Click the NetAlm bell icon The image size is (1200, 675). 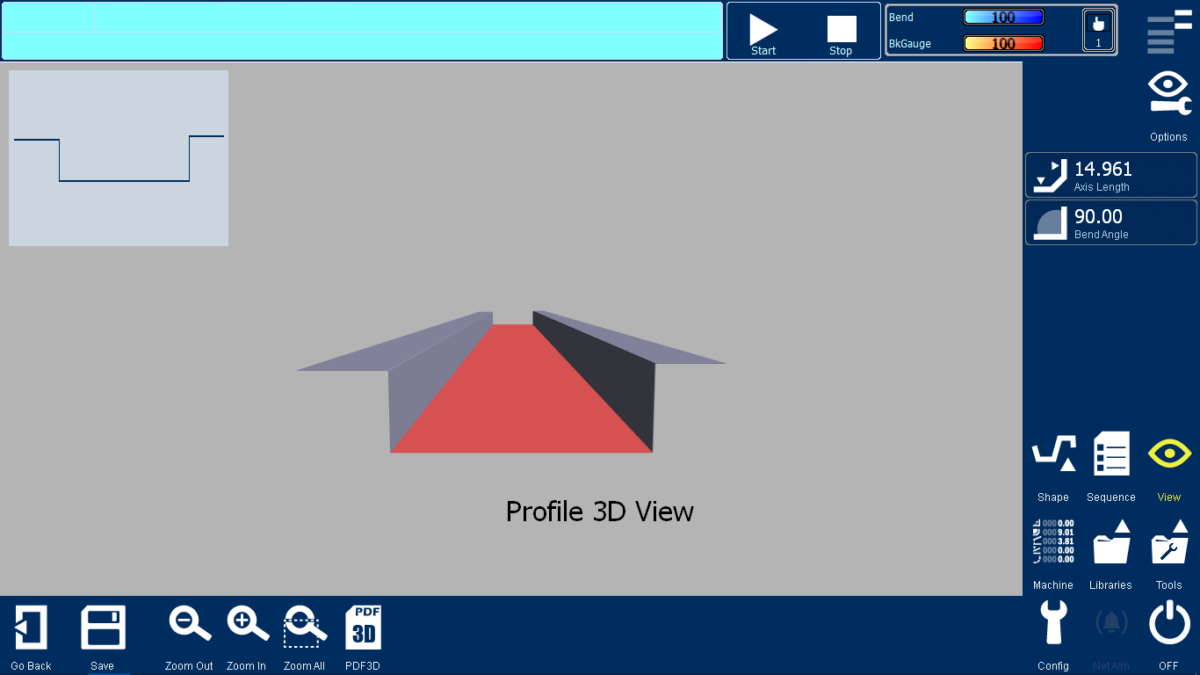pyautogui.click(x=1111, y=623)
